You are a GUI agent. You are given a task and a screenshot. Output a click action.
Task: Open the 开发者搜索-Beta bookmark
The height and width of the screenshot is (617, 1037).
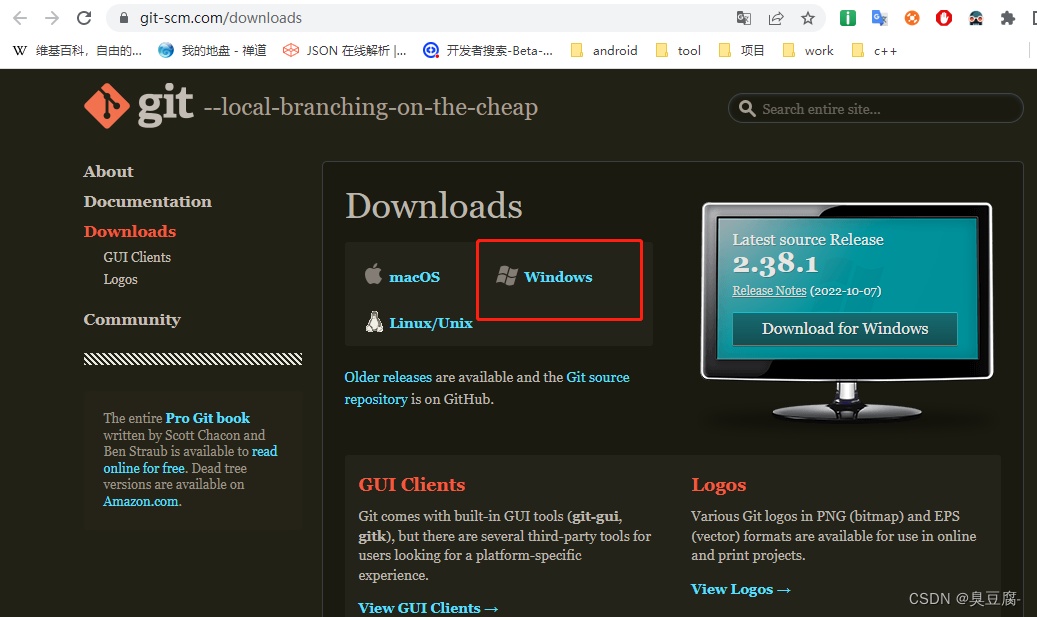coord(488,50)
